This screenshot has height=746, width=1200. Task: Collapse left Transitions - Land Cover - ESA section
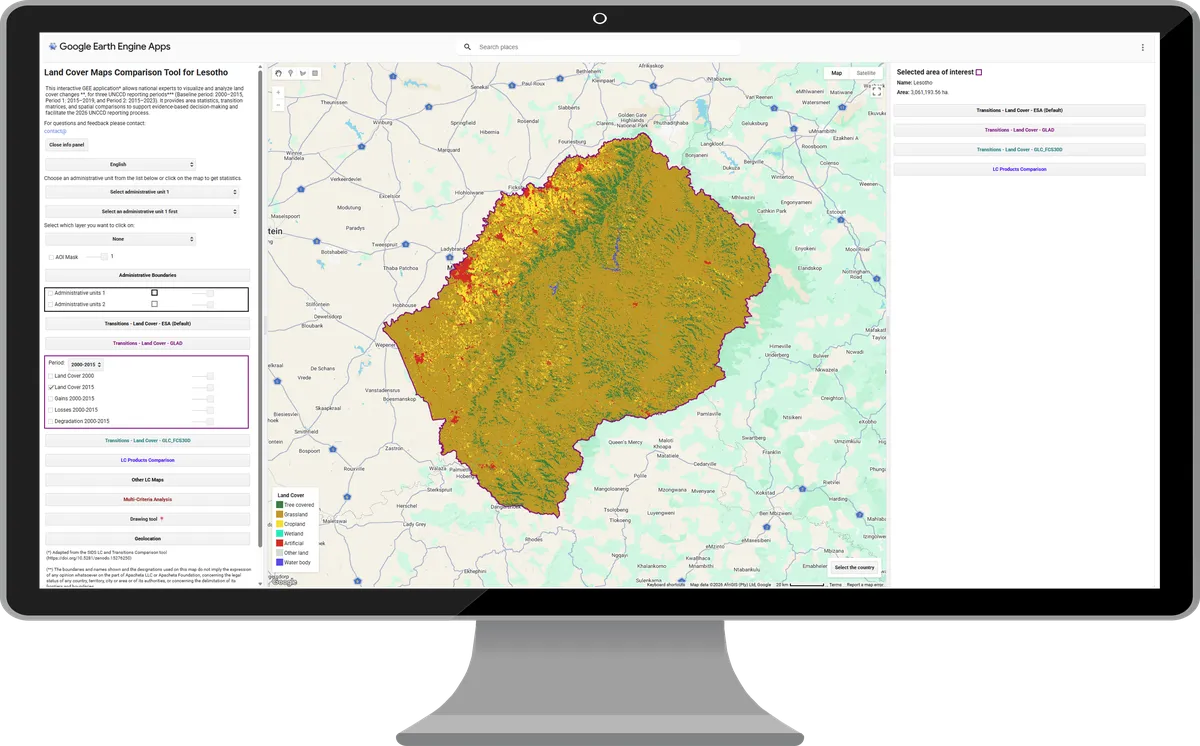click(x=147, y=324)
